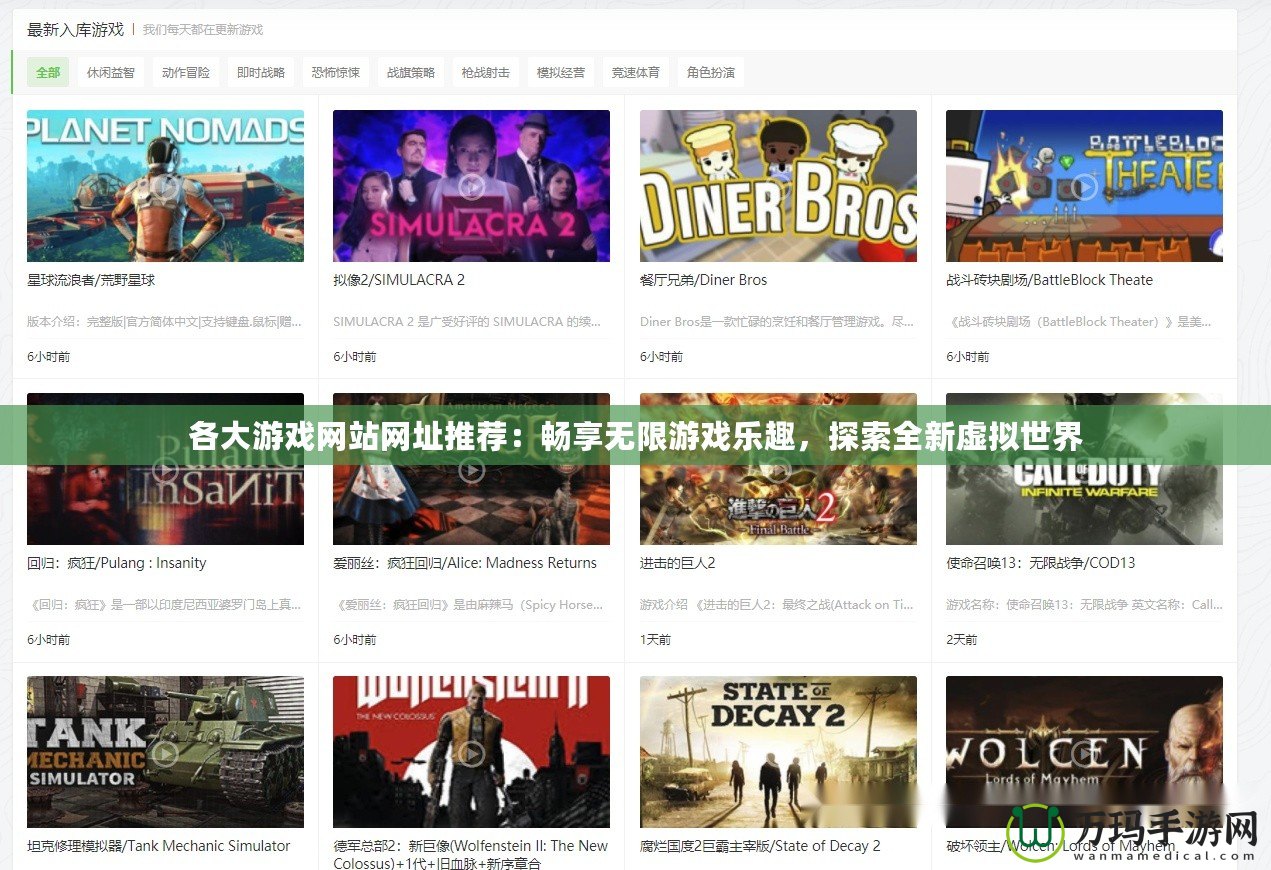Screen dimensions: 1271x870
Task: Click description 'SIMULACRA 2 是广受好评的'
Action: point(467,322)
